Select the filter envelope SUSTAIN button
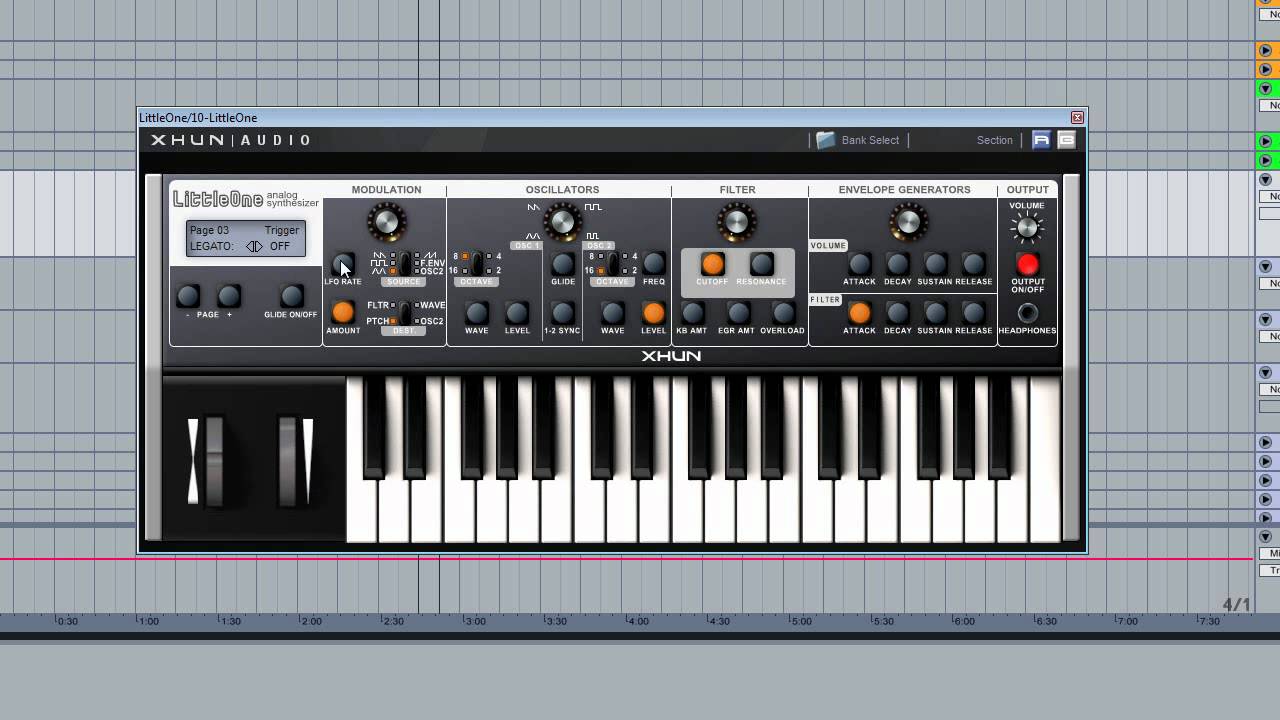Screen dimensions: 1280x720 [x=935, y=313]
